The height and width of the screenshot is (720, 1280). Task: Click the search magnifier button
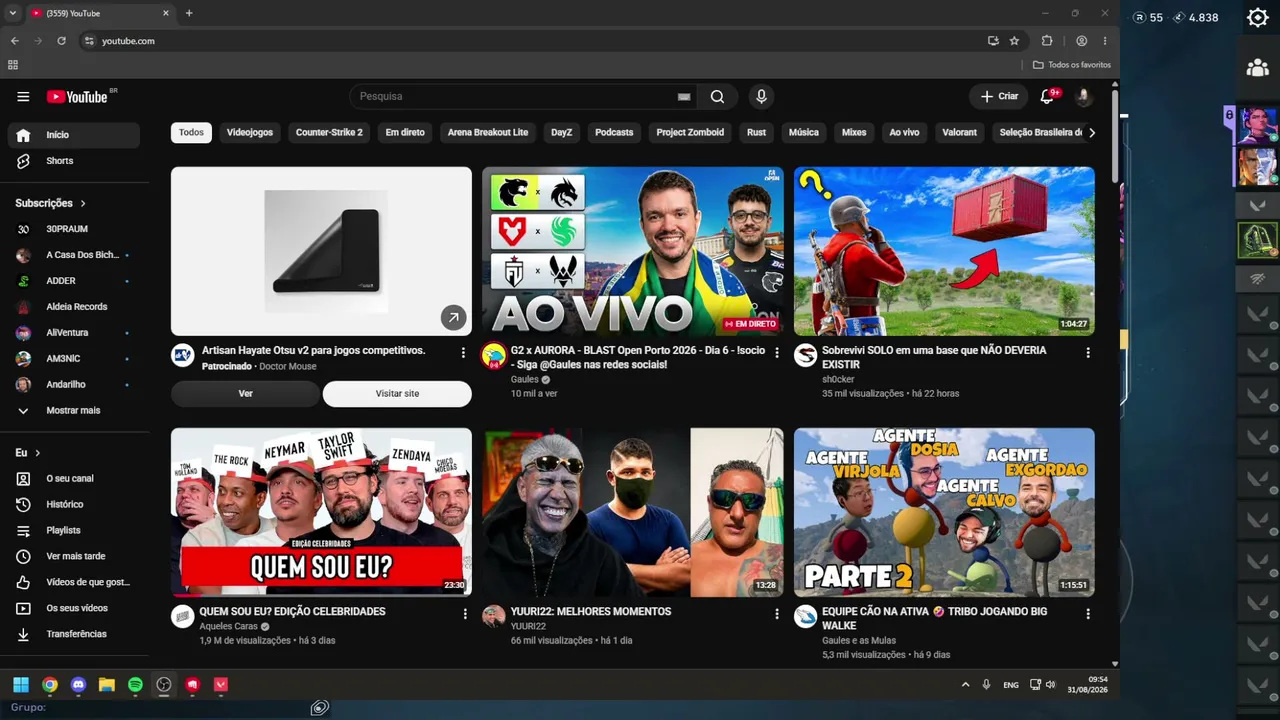click(717, 97)
